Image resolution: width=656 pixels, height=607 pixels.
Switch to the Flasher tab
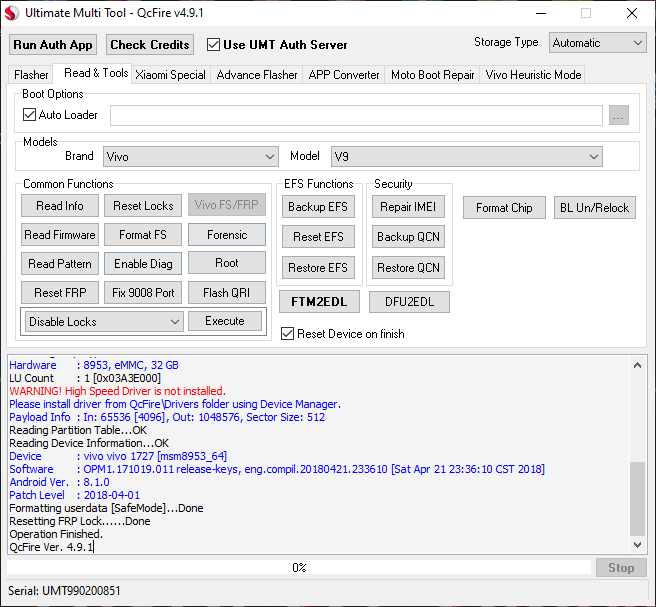(31, 75)
